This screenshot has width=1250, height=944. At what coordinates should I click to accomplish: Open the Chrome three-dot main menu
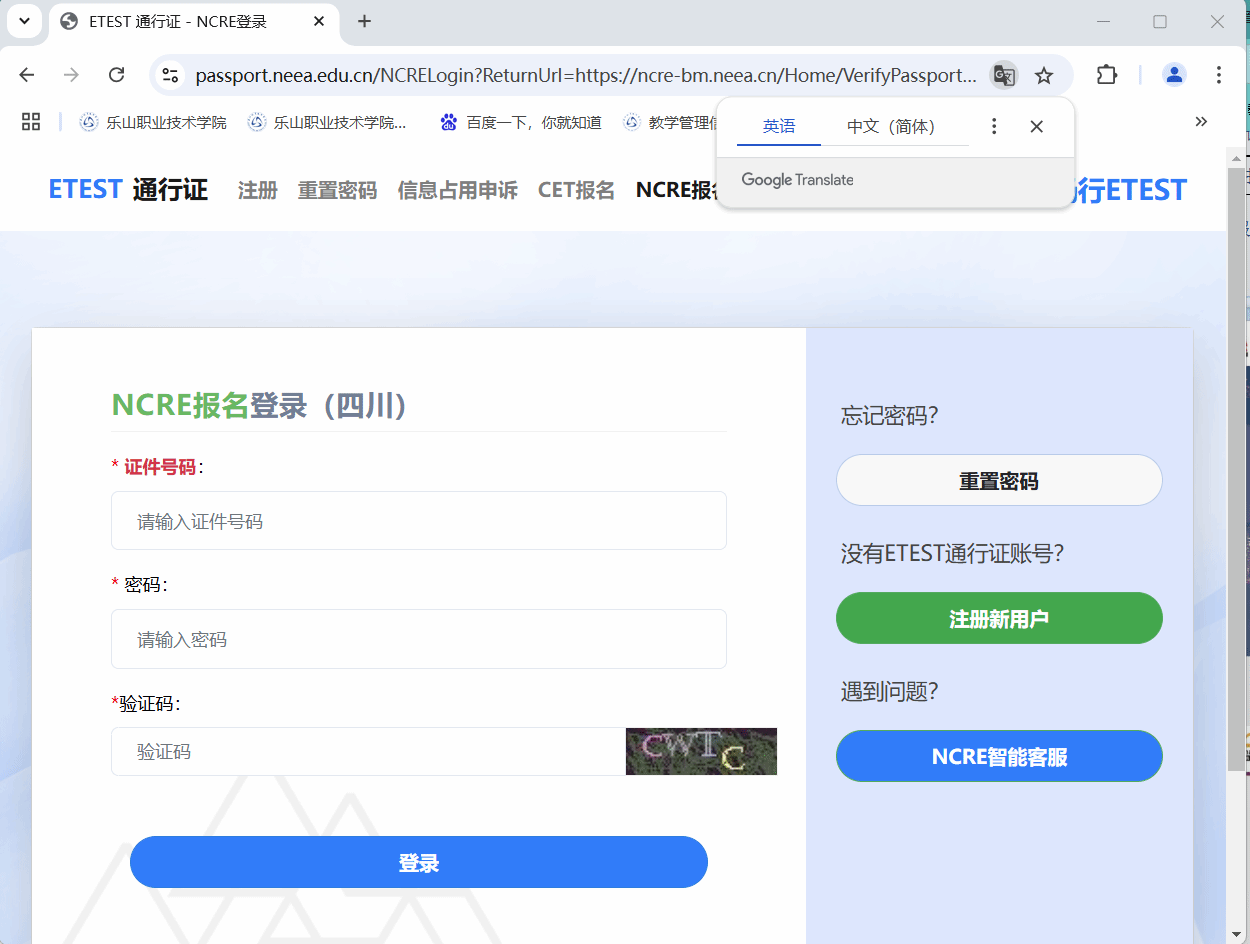1219,75
